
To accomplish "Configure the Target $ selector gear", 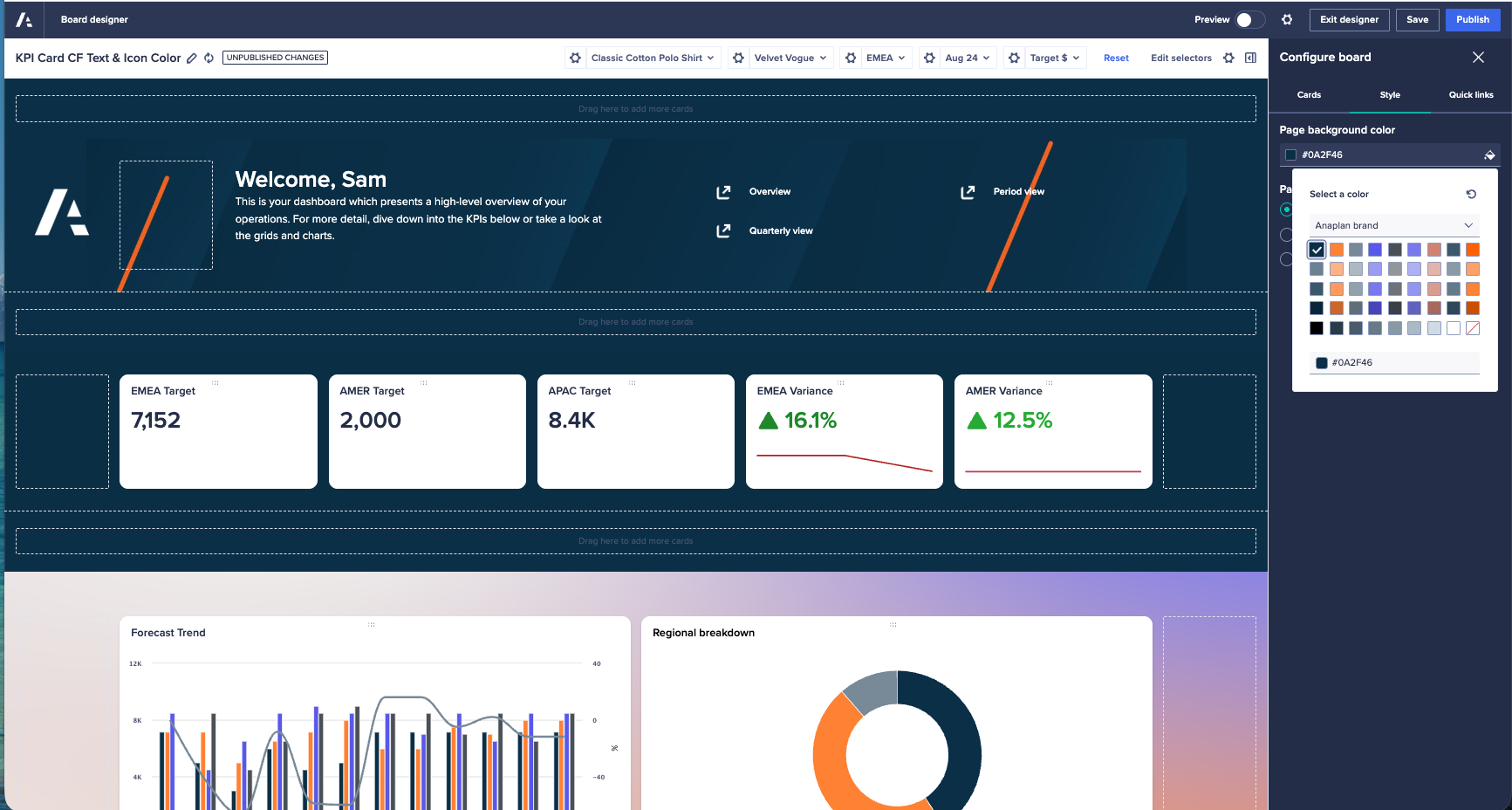I will (x=1014, y=58).
